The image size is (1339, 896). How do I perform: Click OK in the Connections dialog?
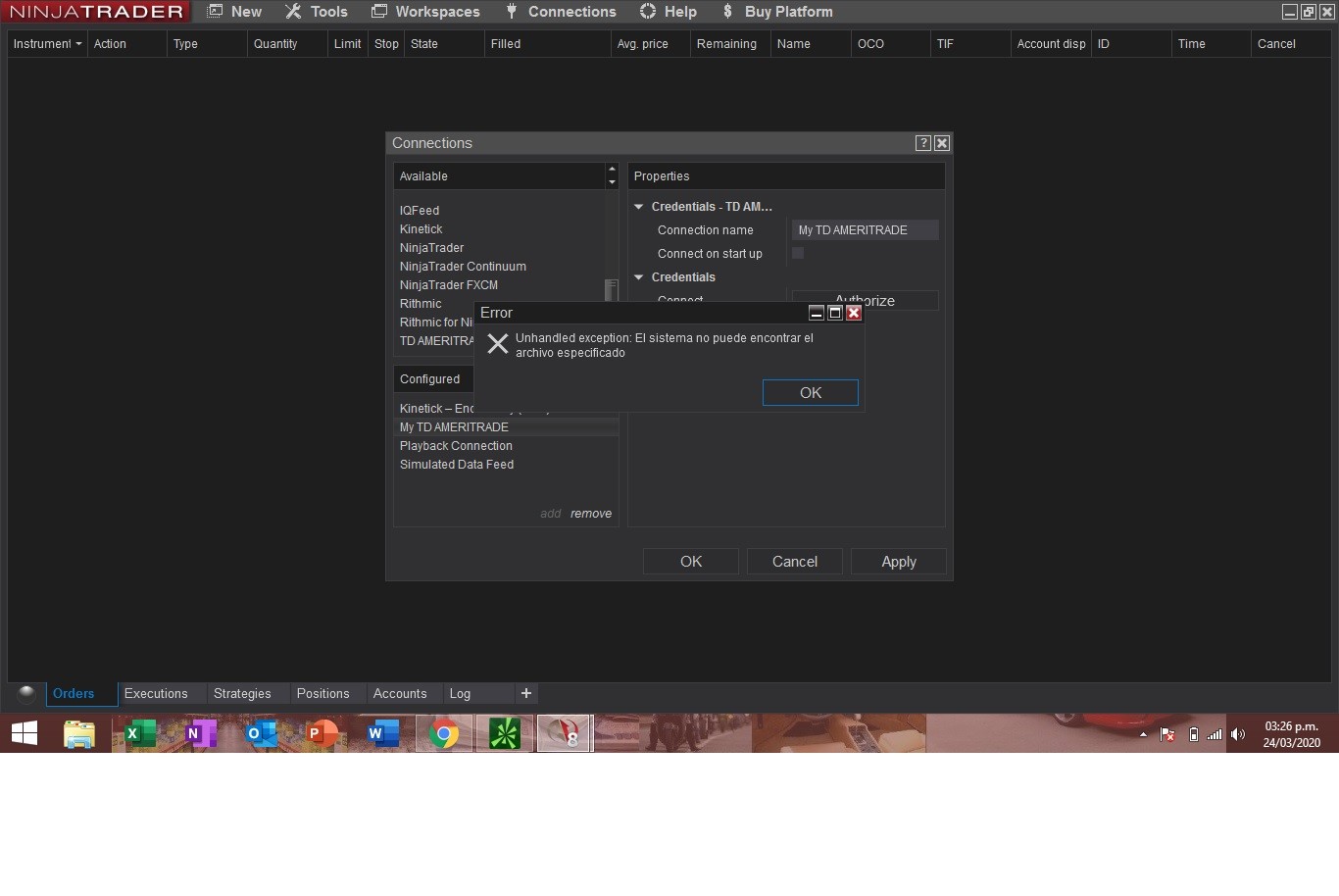(691, 562)
